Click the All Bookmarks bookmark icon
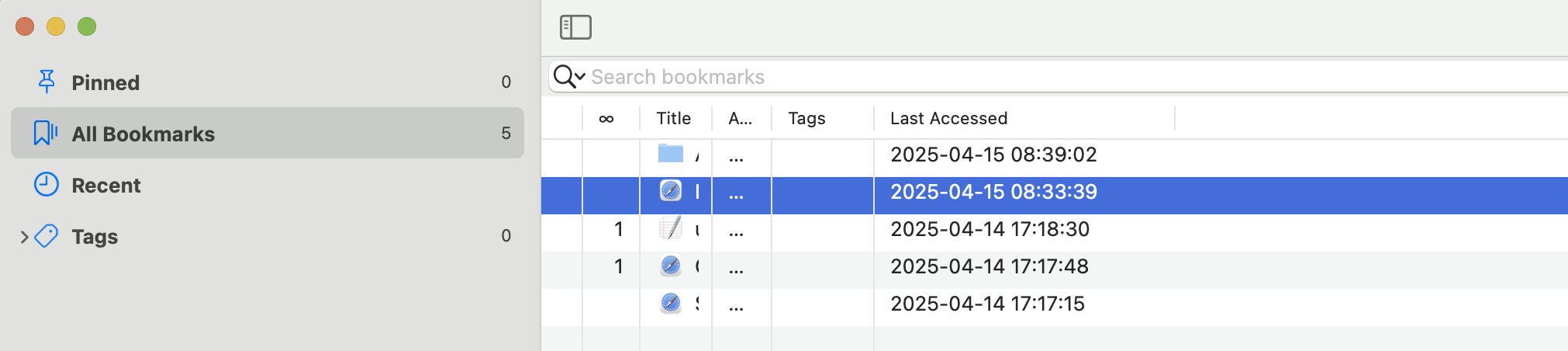 point(45,133)
